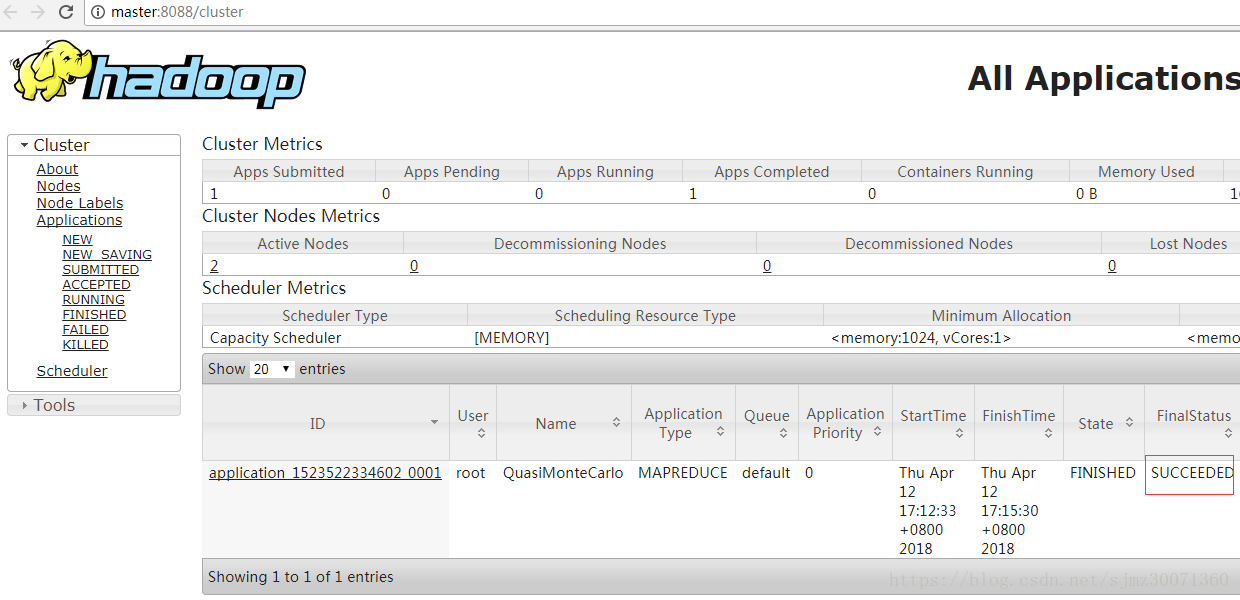1240x600 pixels.
Task: Click the Active Nodes count link 2
Action: (214, 266)
